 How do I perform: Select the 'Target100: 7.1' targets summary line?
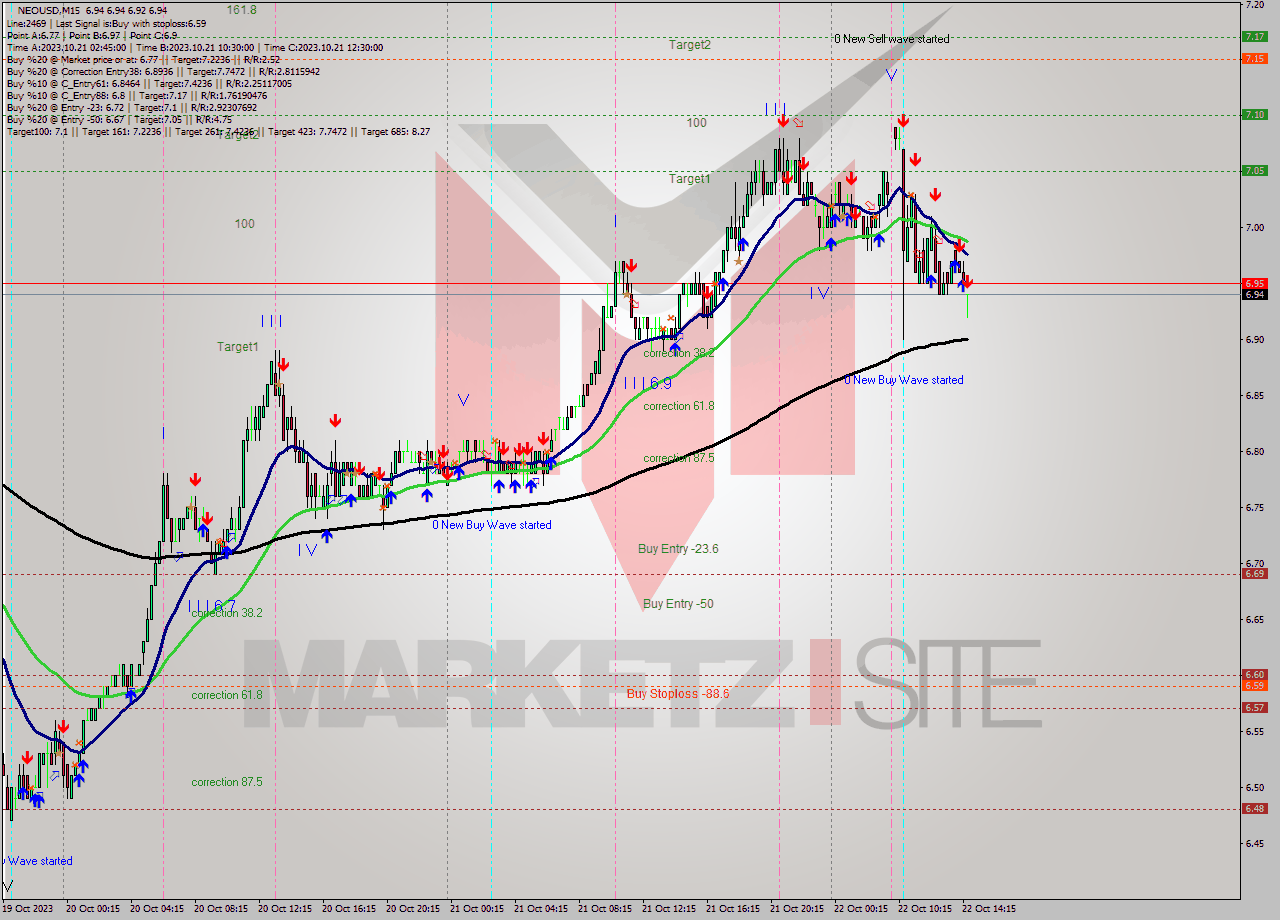[218, 132]
